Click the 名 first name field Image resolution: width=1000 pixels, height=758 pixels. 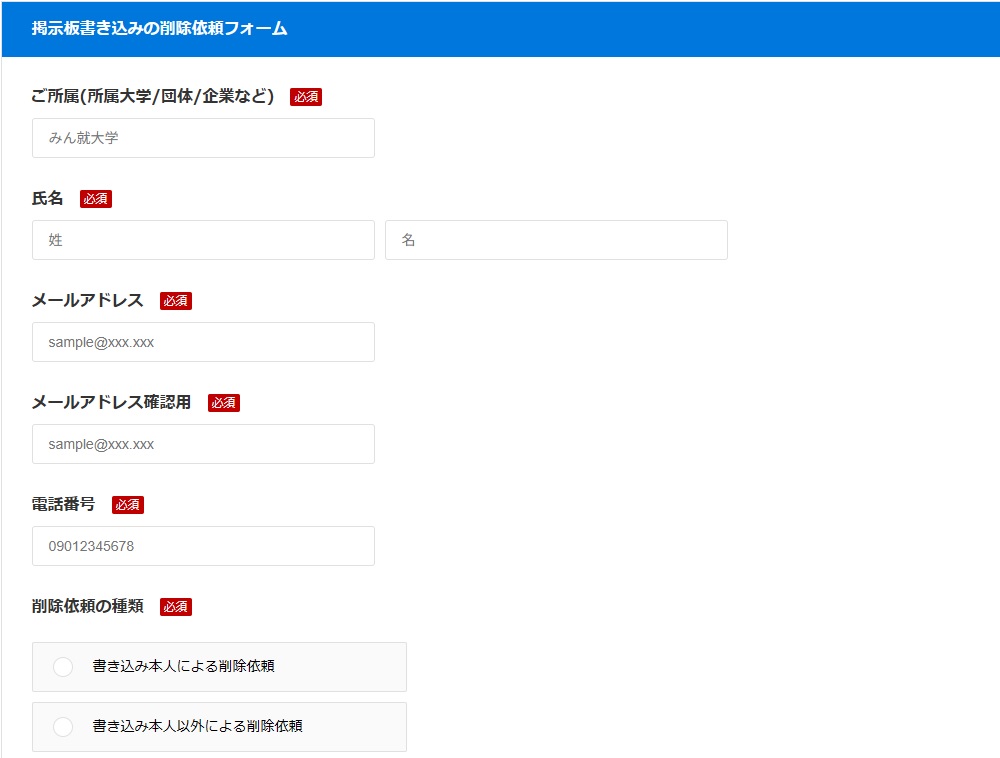coord(556,240)
